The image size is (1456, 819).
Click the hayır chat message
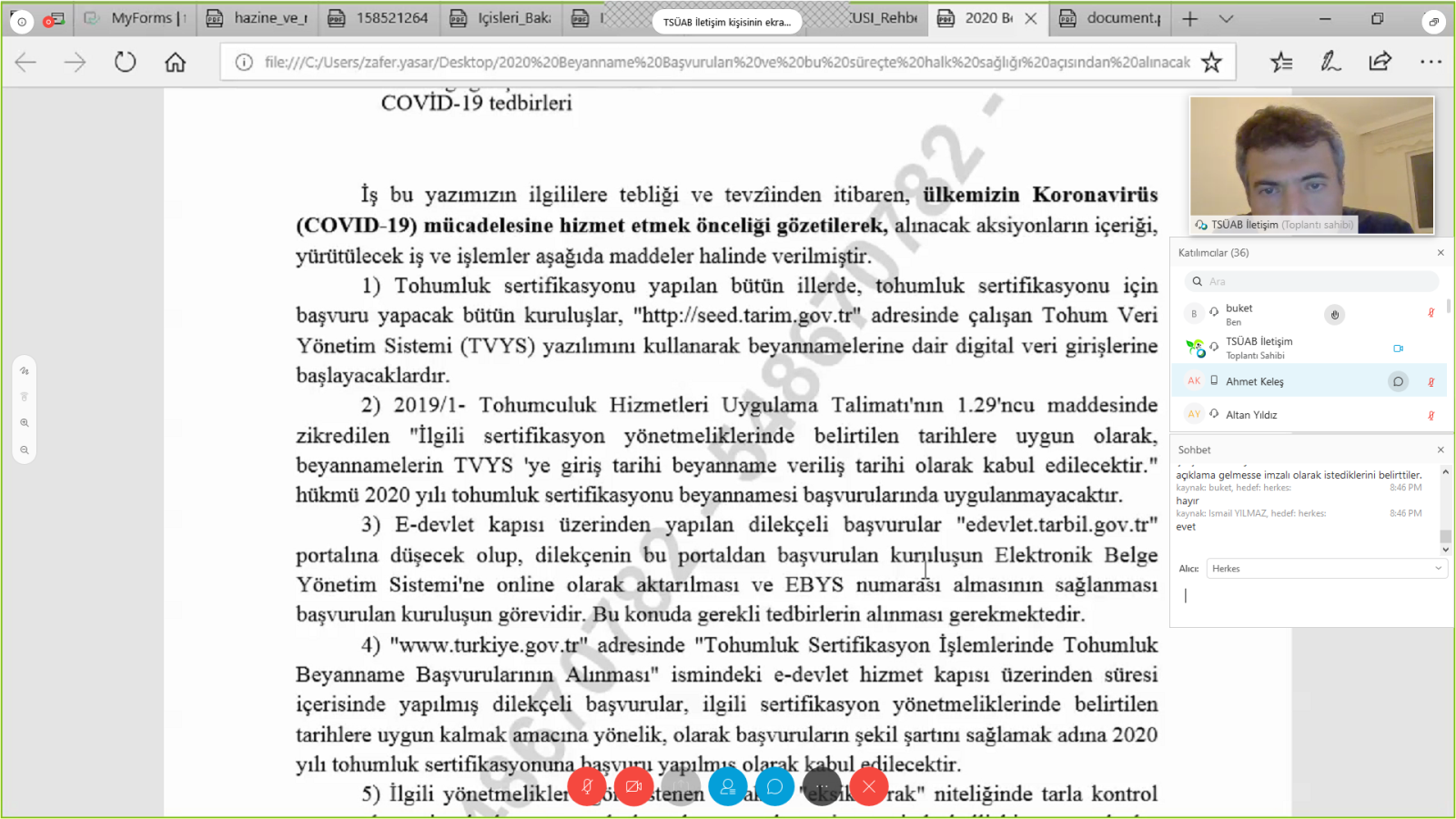tap(1188, 500)
